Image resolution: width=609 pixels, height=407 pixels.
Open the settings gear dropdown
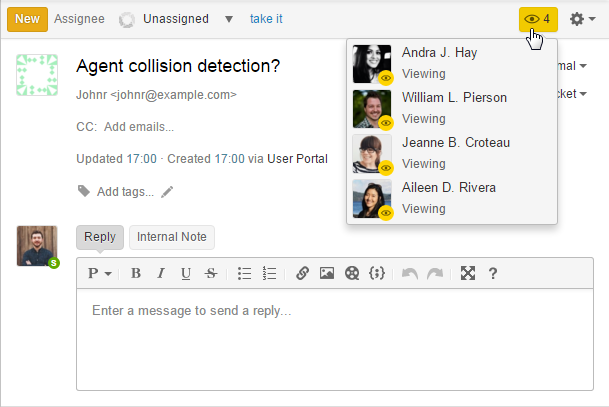click(581, 19)
